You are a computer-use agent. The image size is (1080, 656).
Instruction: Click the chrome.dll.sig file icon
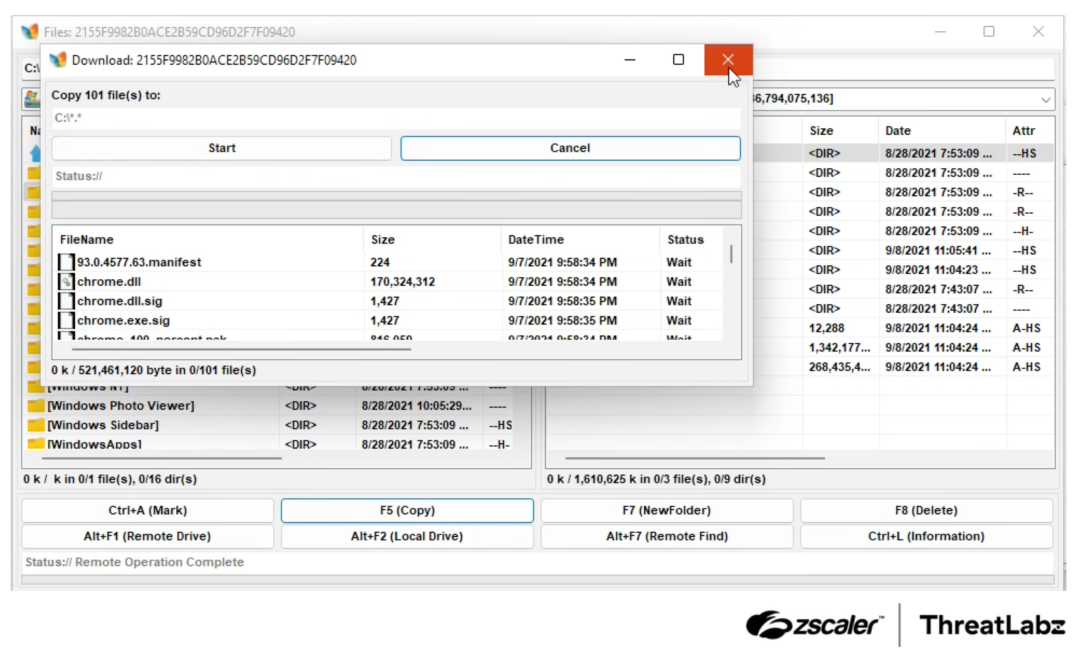(67, 301)
